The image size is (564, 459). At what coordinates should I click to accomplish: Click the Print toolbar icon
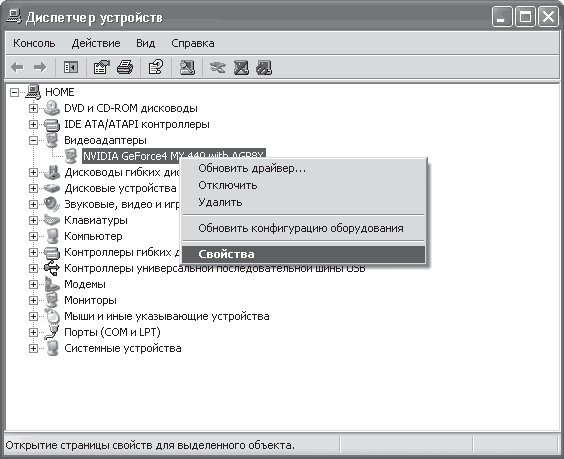coord(125,67)
